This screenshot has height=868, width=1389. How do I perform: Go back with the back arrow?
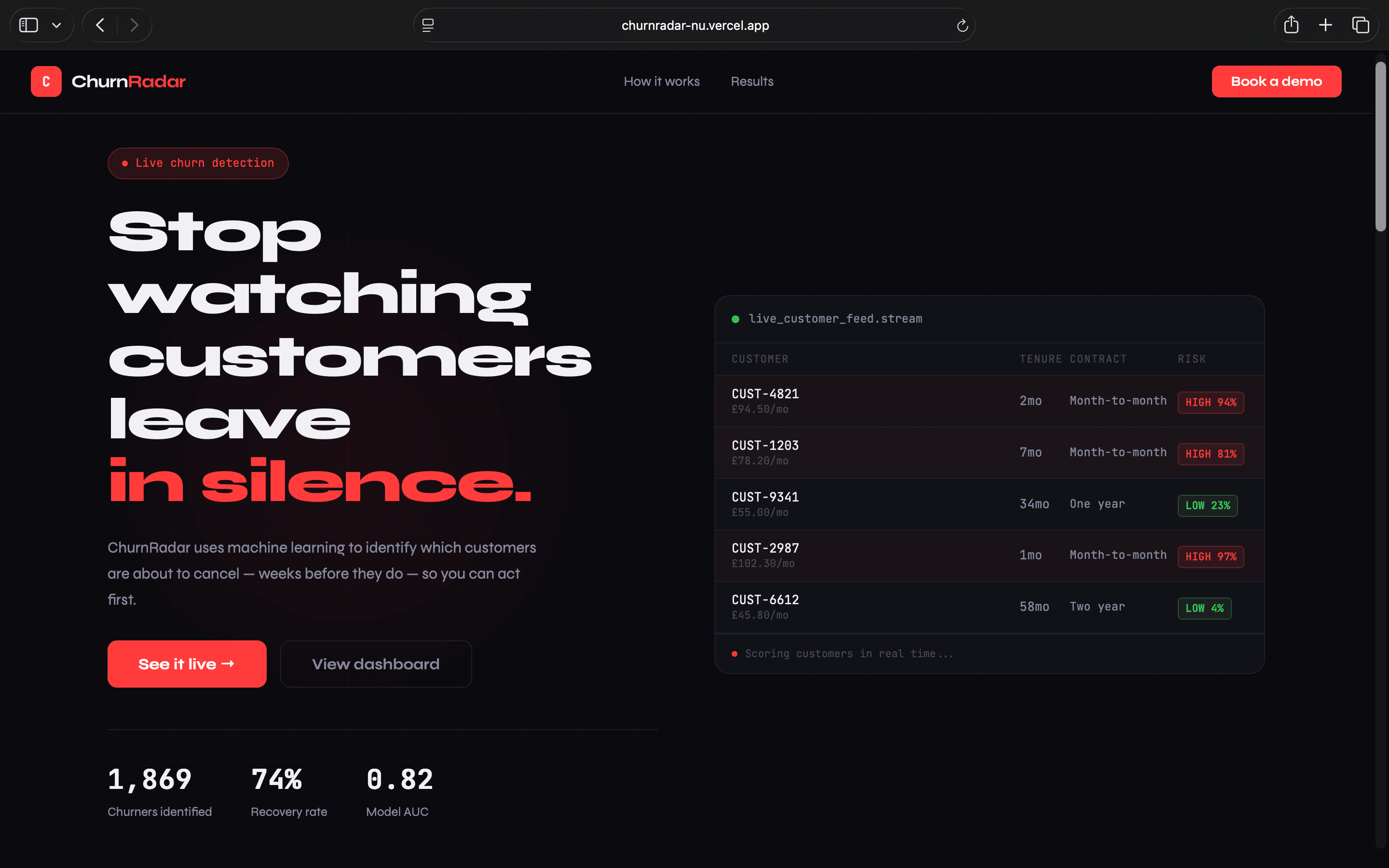pyautogui.click(x=100, y=25)
